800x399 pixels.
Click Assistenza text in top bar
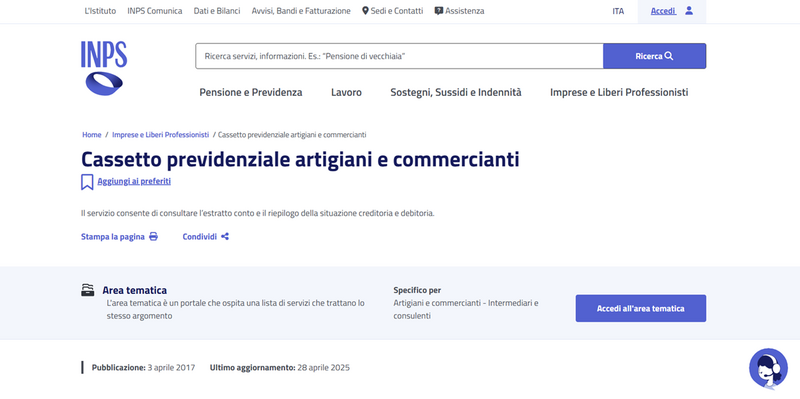[465, 11]
